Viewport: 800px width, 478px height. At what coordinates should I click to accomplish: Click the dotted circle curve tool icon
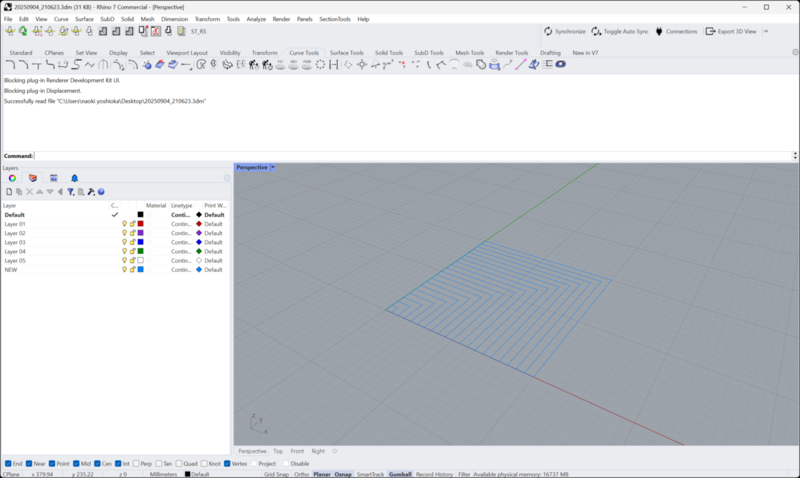(x=320, y=64)
